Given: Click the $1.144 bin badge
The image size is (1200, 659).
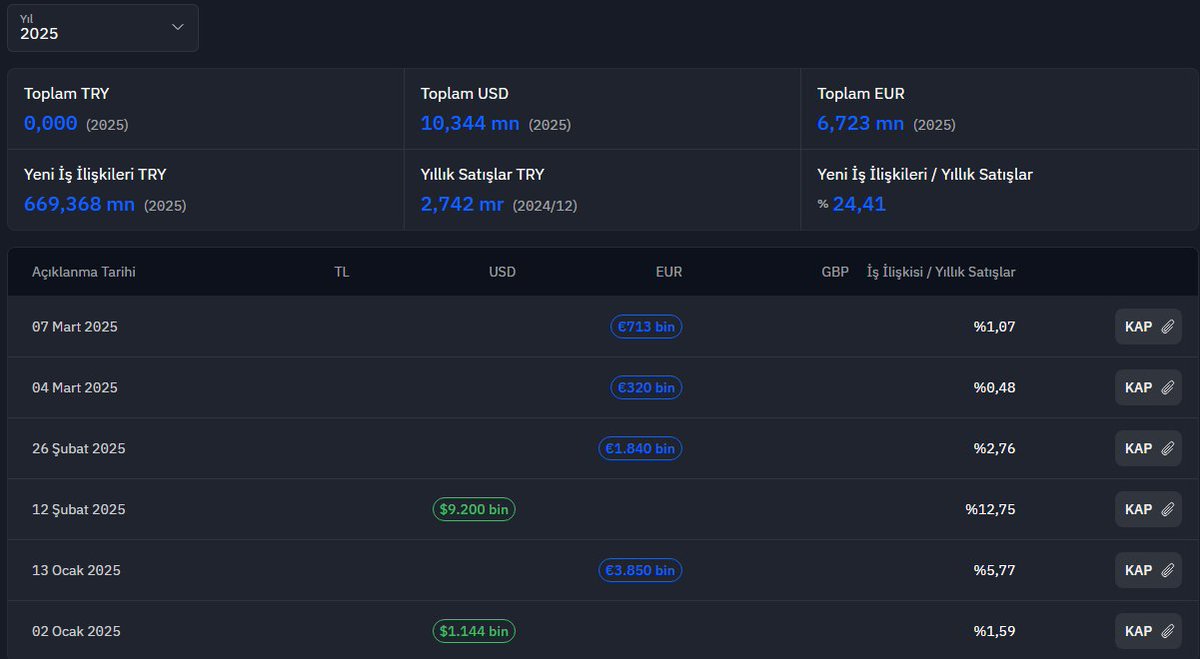Looking at the screenshot, I should click(x=475, y=631).
